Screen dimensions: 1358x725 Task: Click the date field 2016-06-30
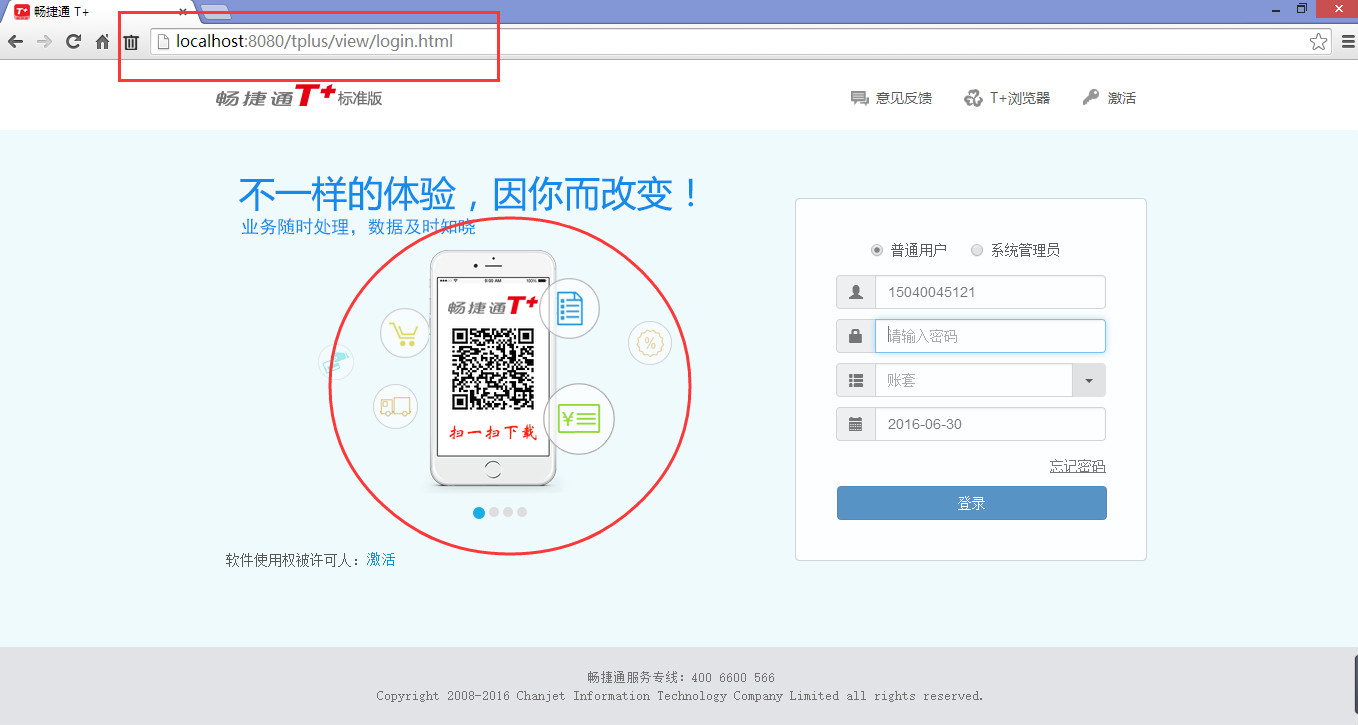coord(990,424)
